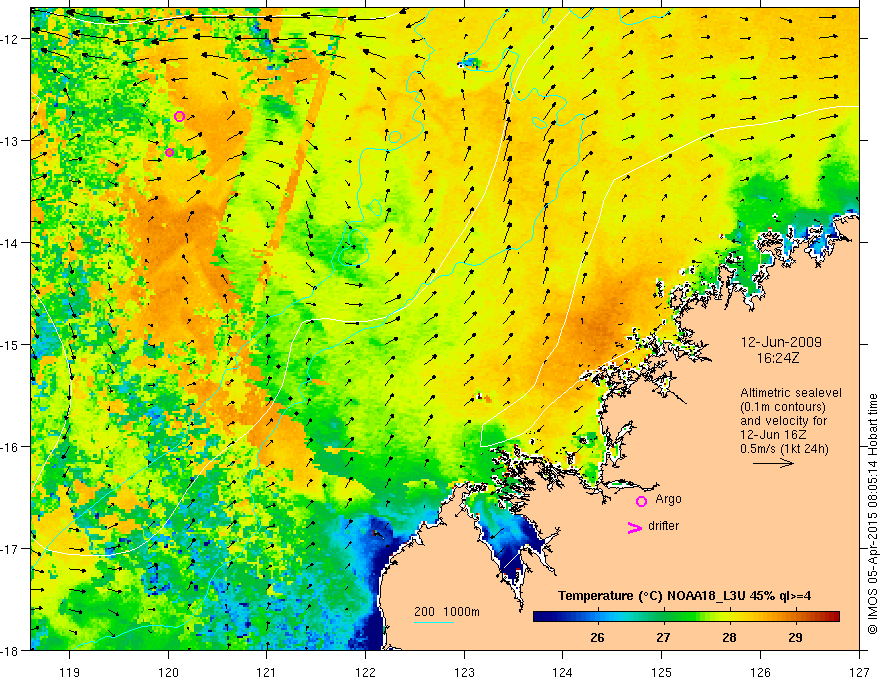Click the colorbar tick label '27'

tap(663, 638)
